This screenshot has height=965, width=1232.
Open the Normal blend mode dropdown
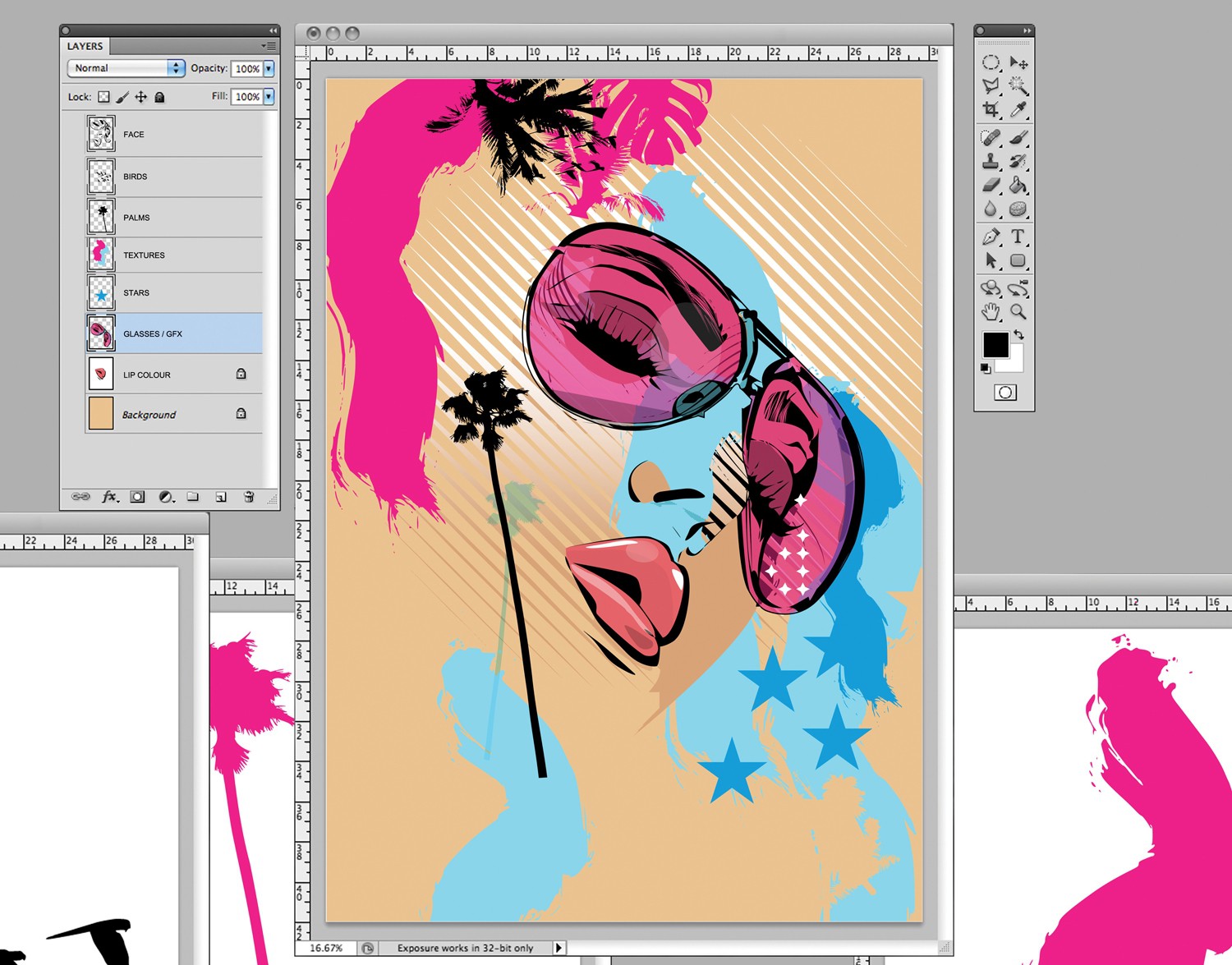[126, 68]
